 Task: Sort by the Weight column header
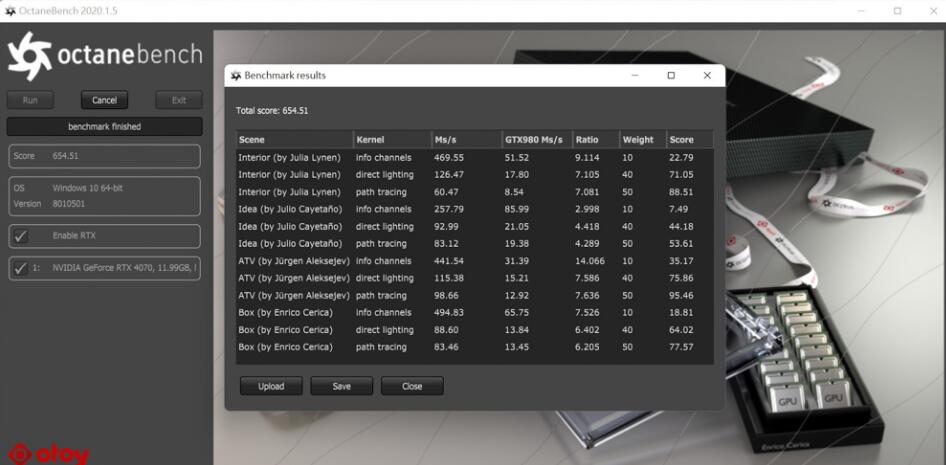tap(643, 139)
